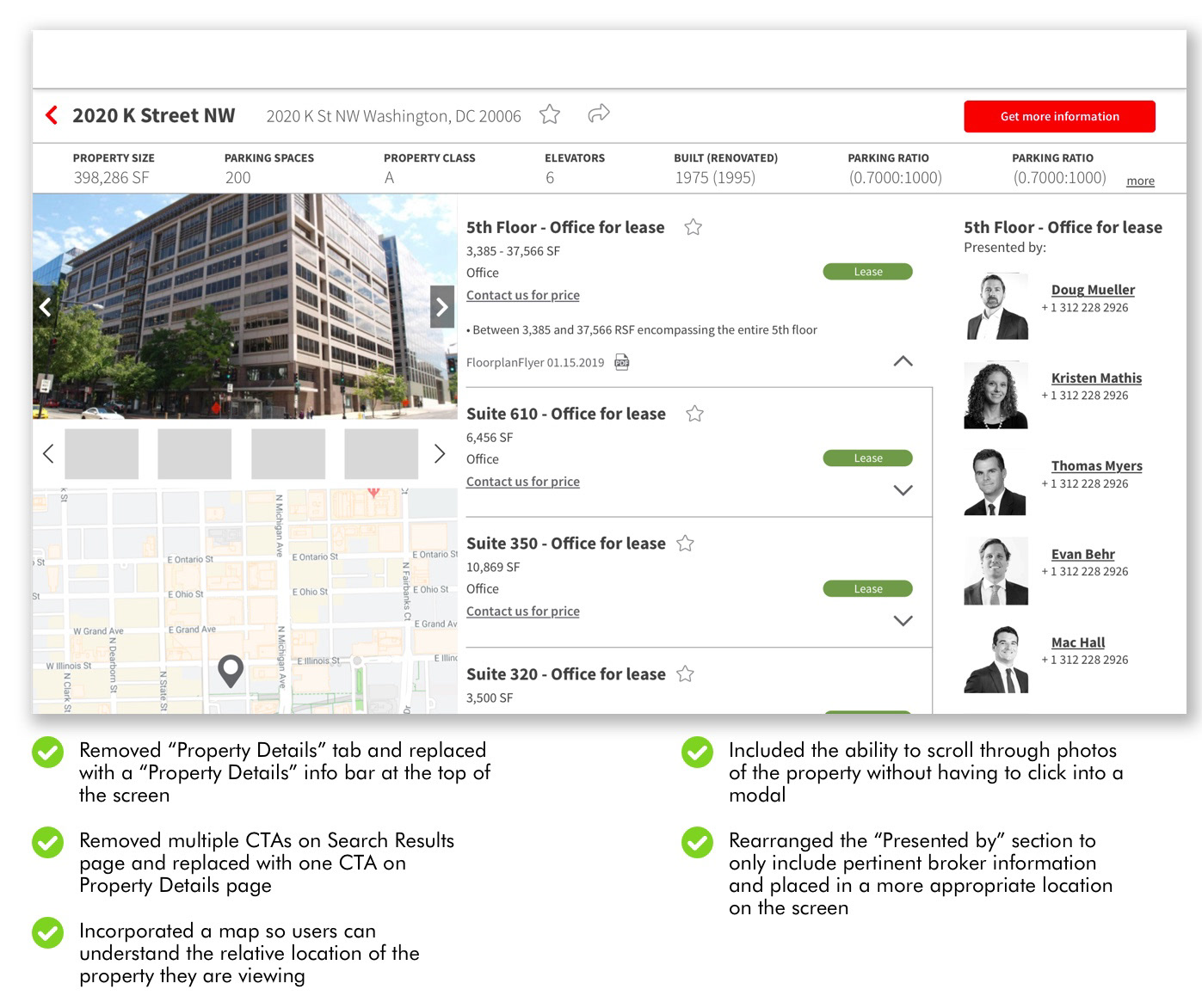Open the Doug Mueller broker profile link
The width and height of the screenshot is (1202, 1008).
[x=1093, y=290]
